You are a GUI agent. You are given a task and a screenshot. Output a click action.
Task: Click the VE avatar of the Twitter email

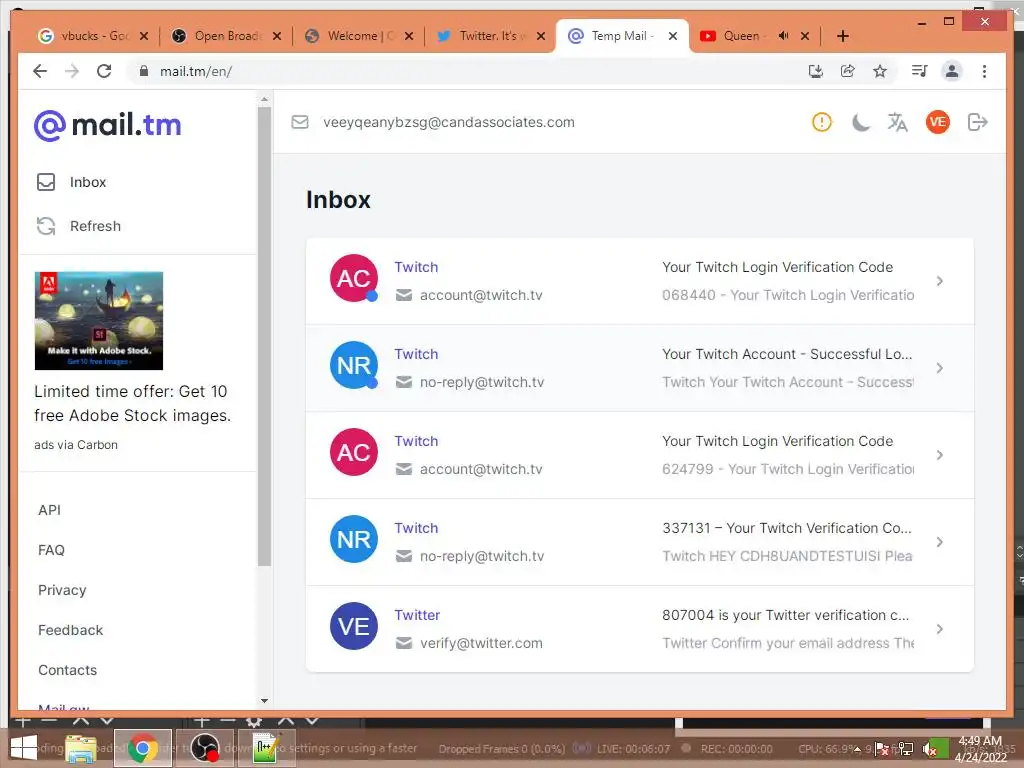(x=354, y=626)
